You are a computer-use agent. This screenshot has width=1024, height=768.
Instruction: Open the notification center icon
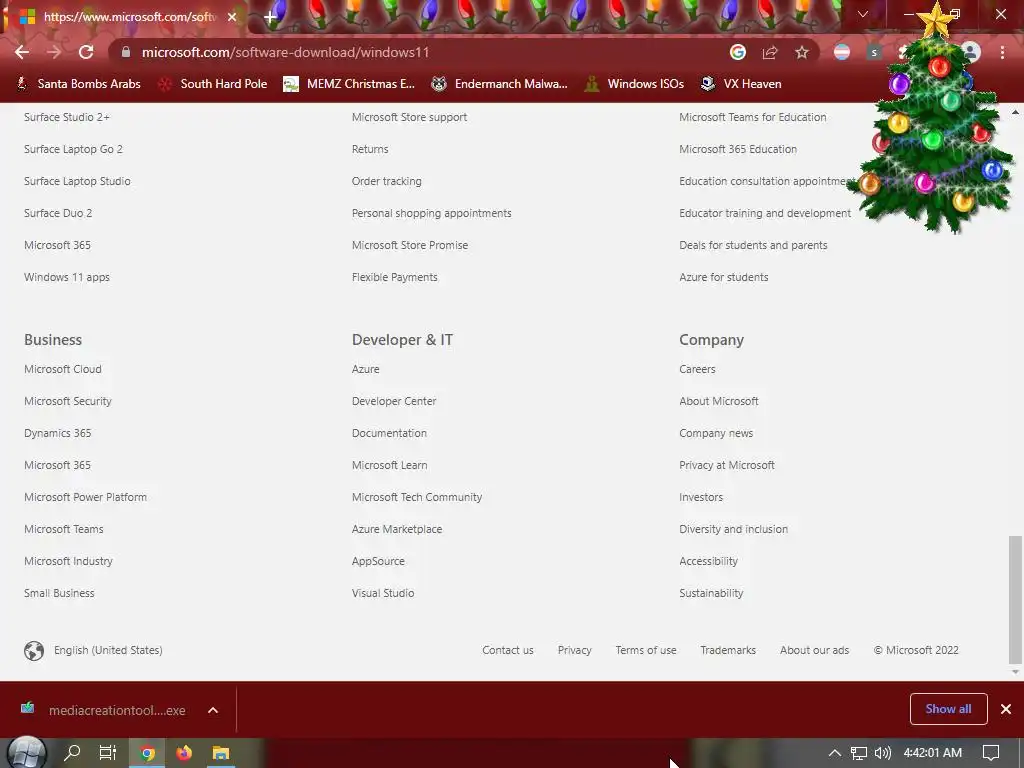(991, 753)
